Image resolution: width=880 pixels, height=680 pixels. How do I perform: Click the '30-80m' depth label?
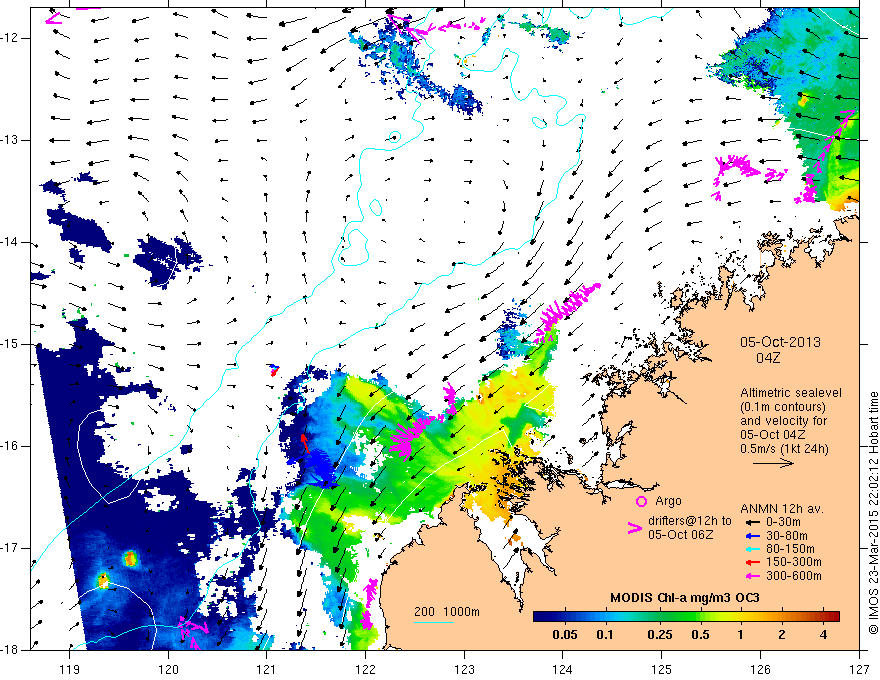pos(787,535)
